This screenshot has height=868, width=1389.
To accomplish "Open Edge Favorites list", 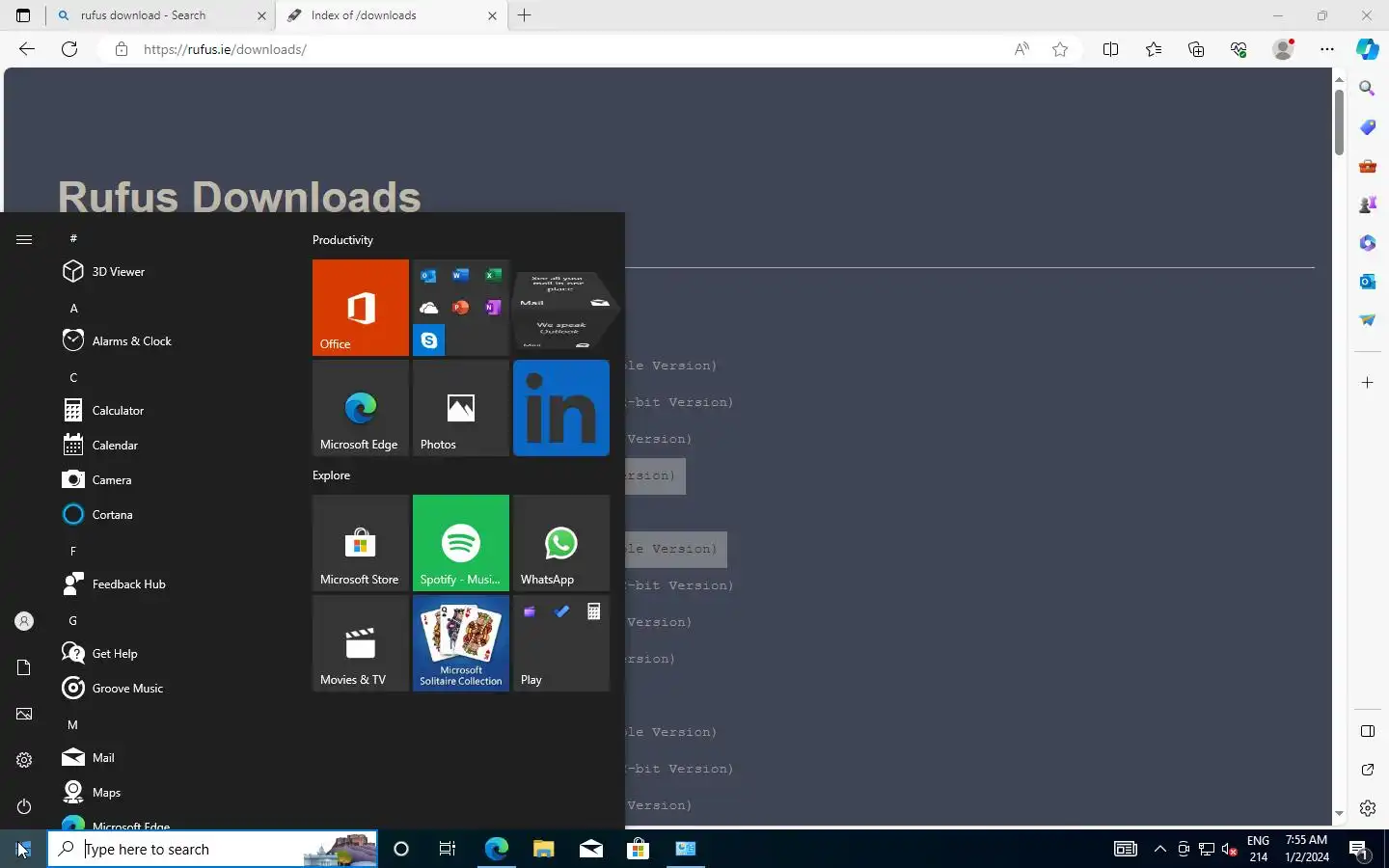I will (1154, 49).
